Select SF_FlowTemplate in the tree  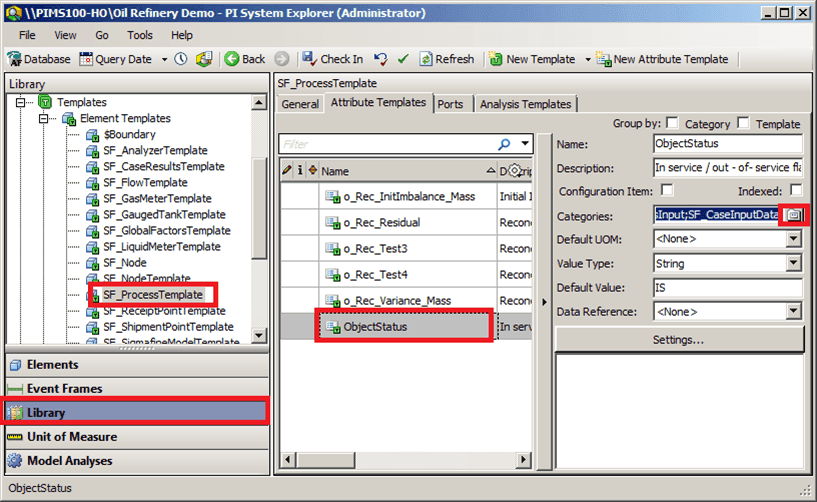pyautogui.click(x=145, y=183)
